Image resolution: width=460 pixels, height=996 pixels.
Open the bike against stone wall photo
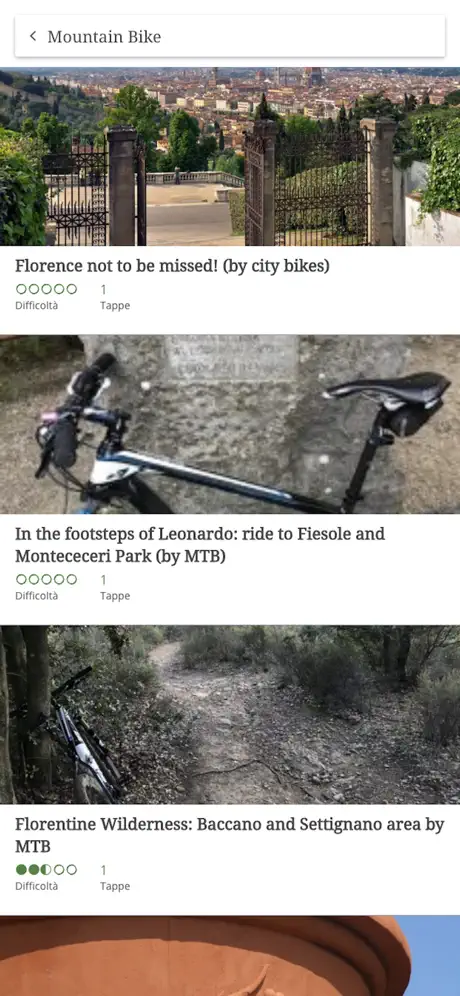pos(230,424)
